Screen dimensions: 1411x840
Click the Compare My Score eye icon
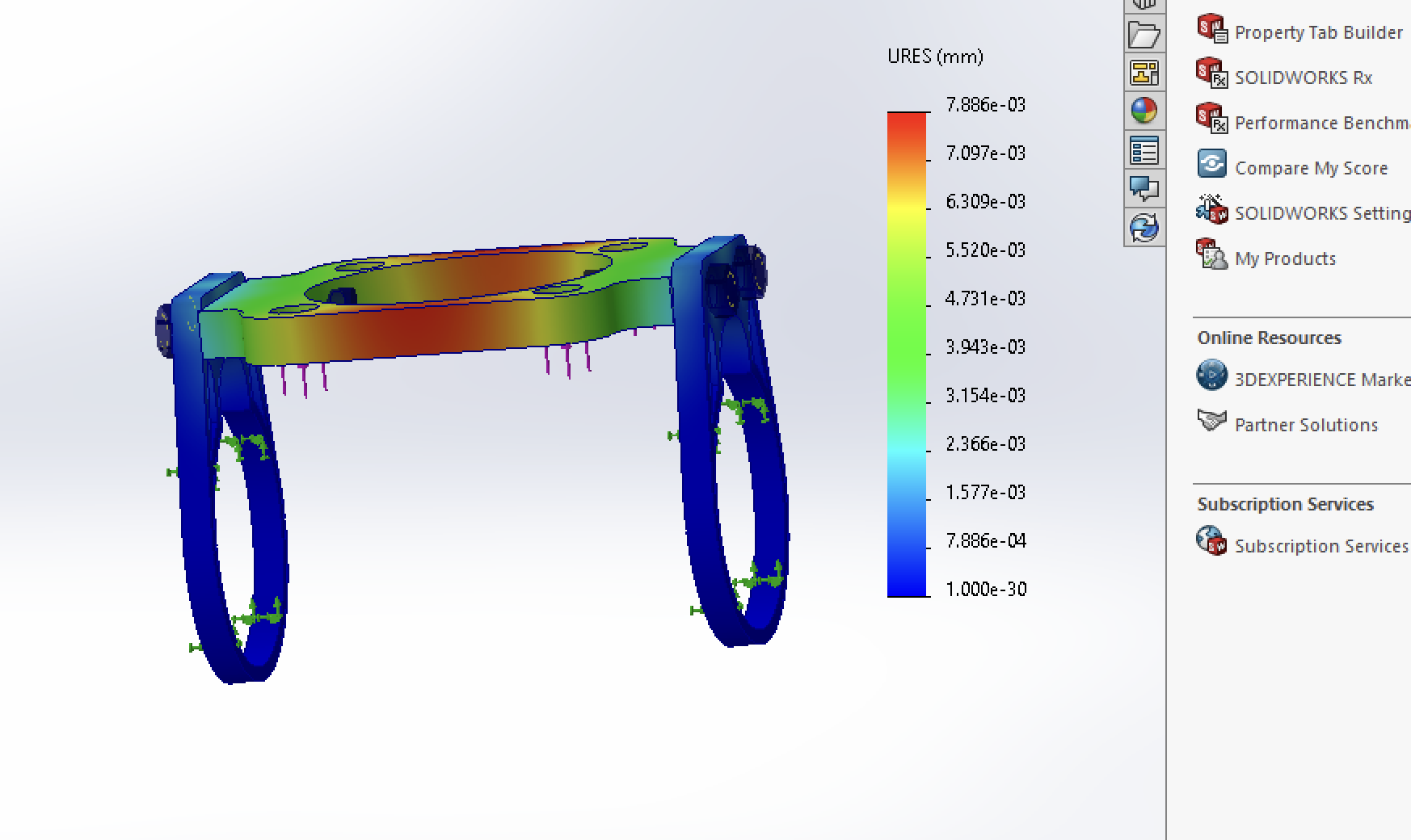[1211, 162]
